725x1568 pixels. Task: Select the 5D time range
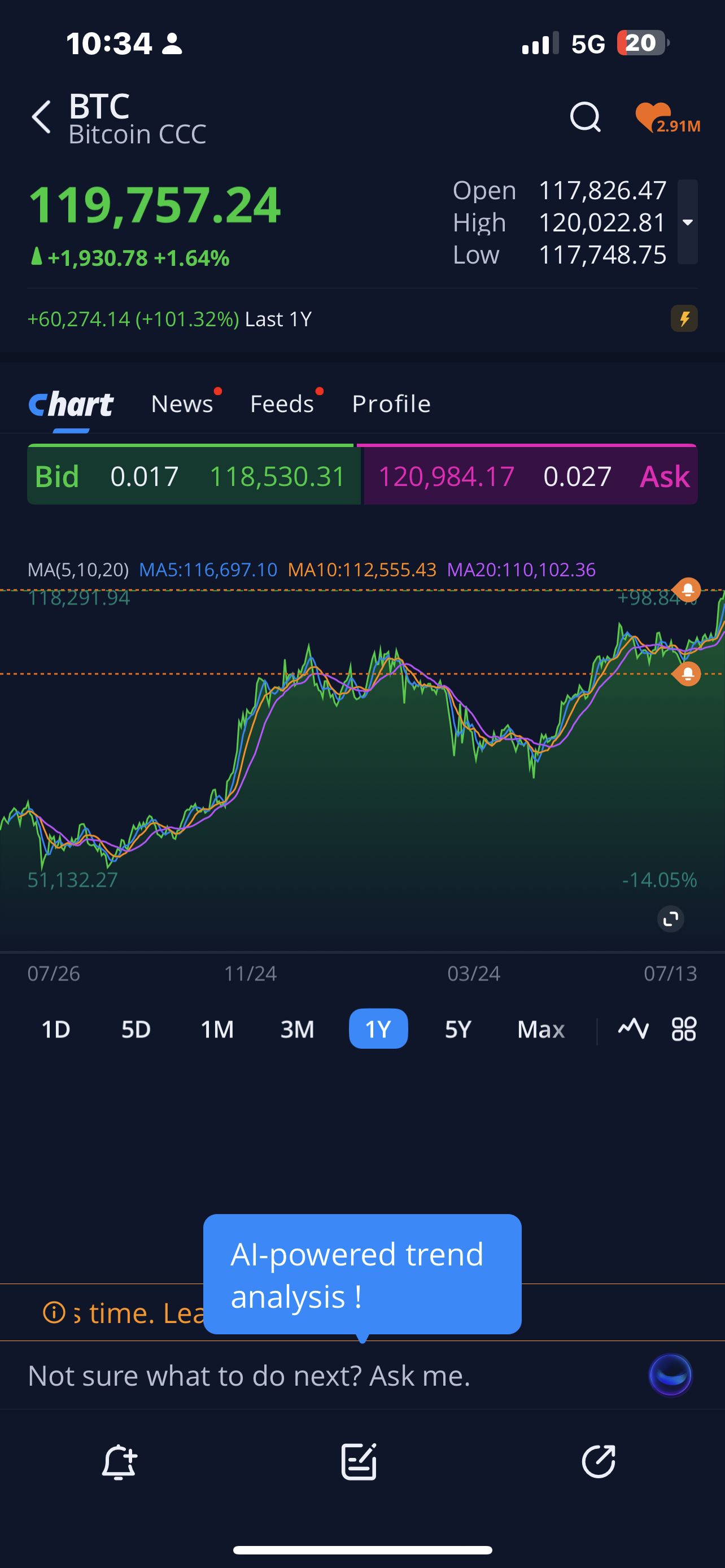136,1030
